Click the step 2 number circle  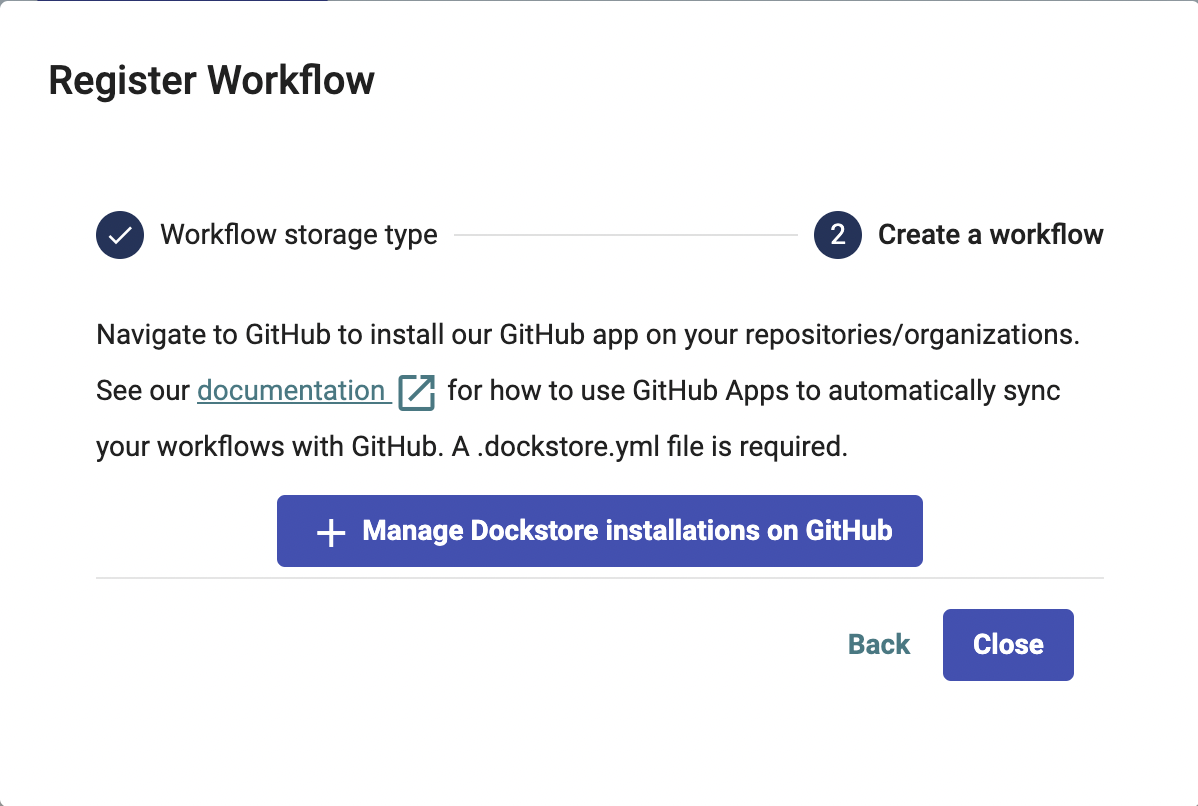pos(838,235)
